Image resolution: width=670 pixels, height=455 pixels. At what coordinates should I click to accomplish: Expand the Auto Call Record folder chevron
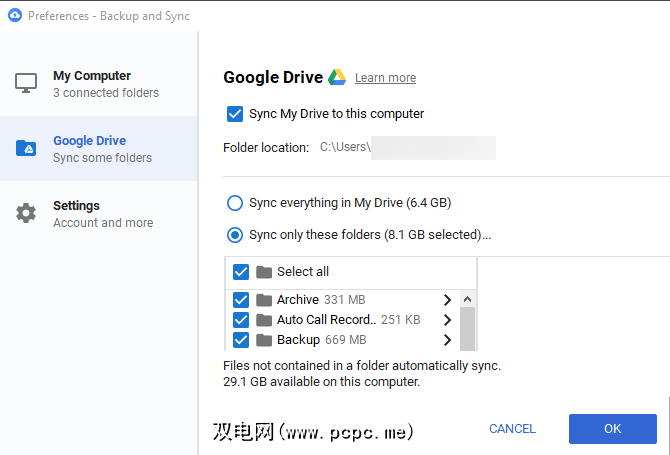pyautogui.click(x=447, y=320)
